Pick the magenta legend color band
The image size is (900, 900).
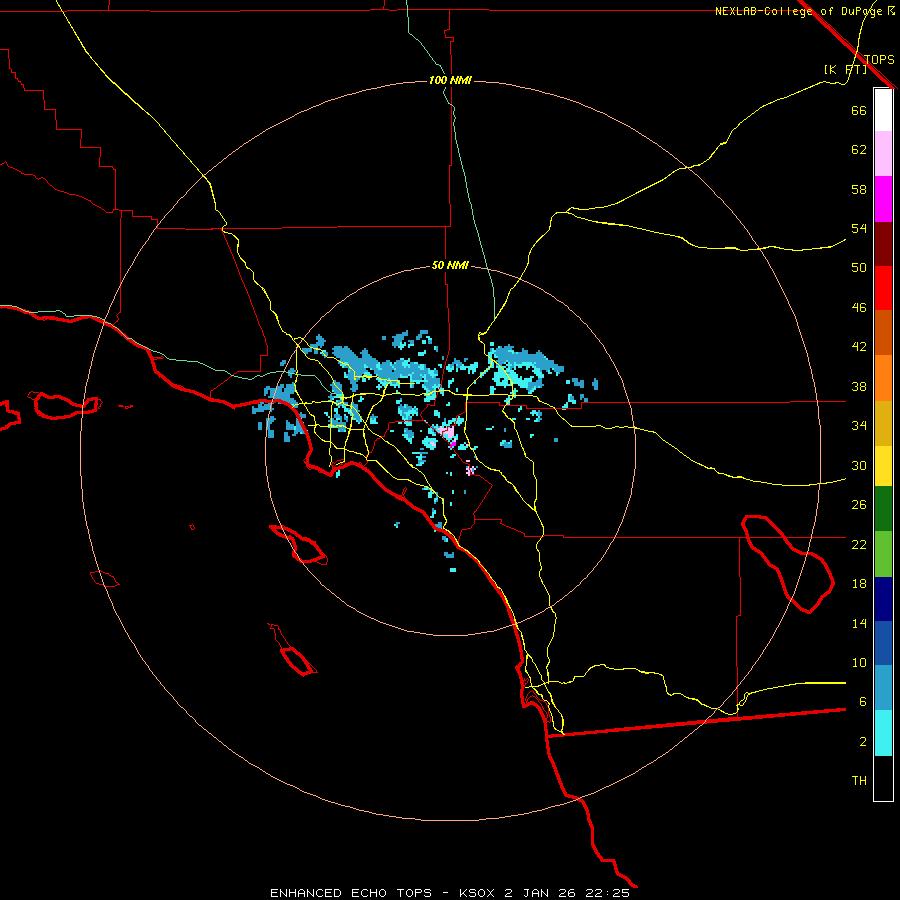click(883, 199)
